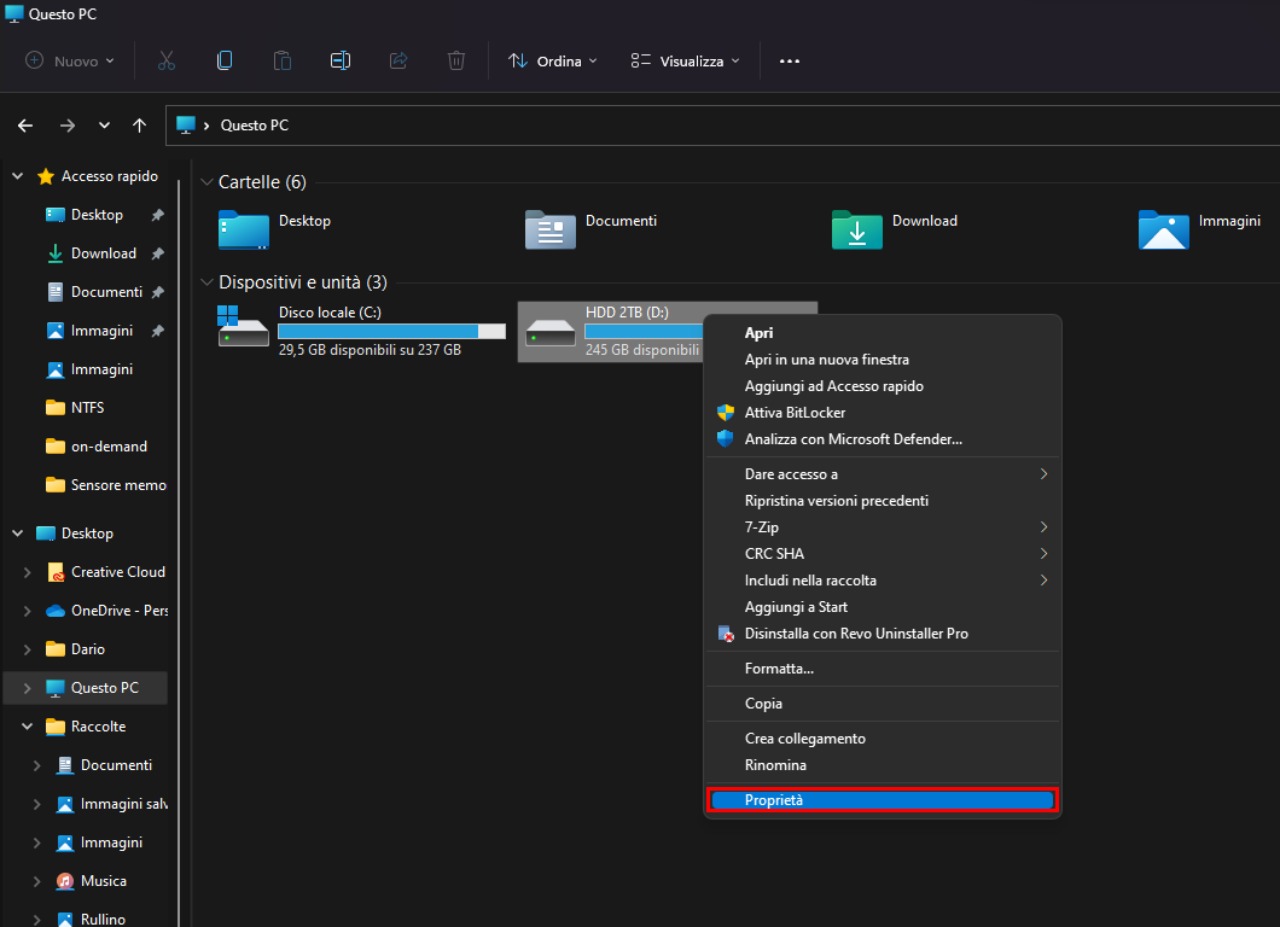The width and height of the screenshot is (1280, 927).
Task: Open the three-dots More options menu
Action: point(790,61)
